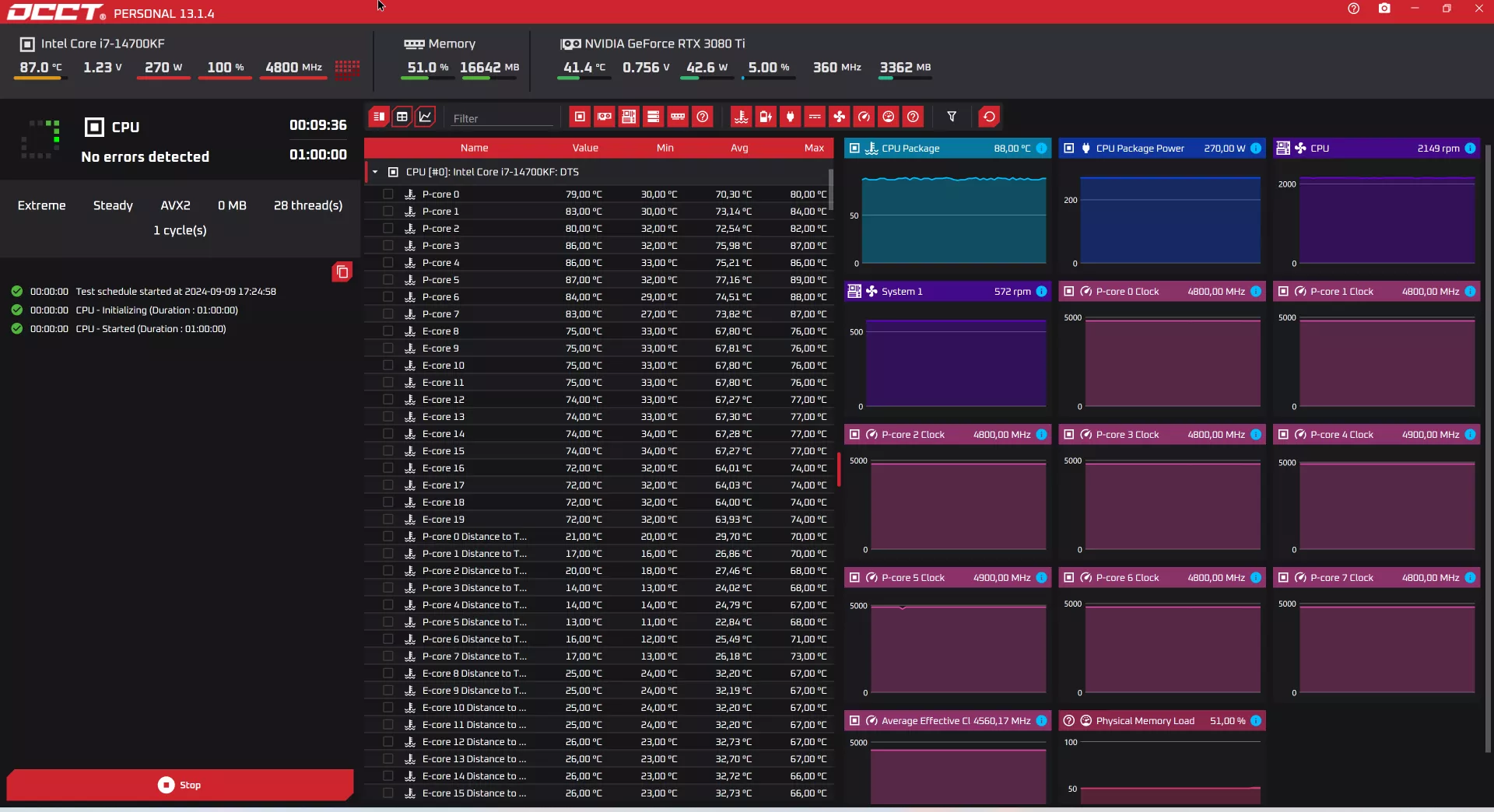This screenshot has width=1494, height=812.
Task: Switch to table-only monitoring view
Action: (402, 117)
